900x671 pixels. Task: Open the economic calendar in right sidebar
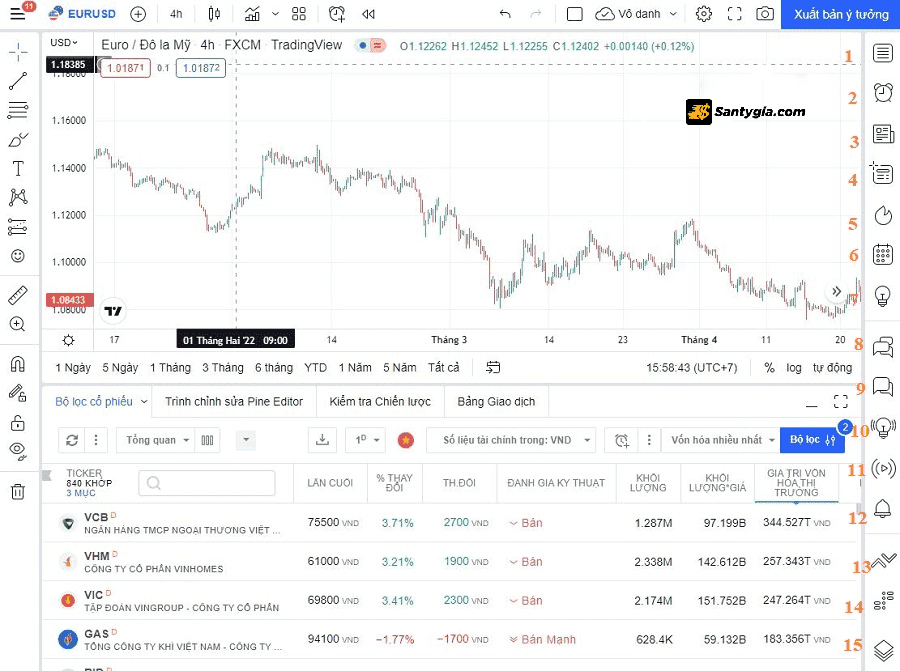(x=883, y=254)
